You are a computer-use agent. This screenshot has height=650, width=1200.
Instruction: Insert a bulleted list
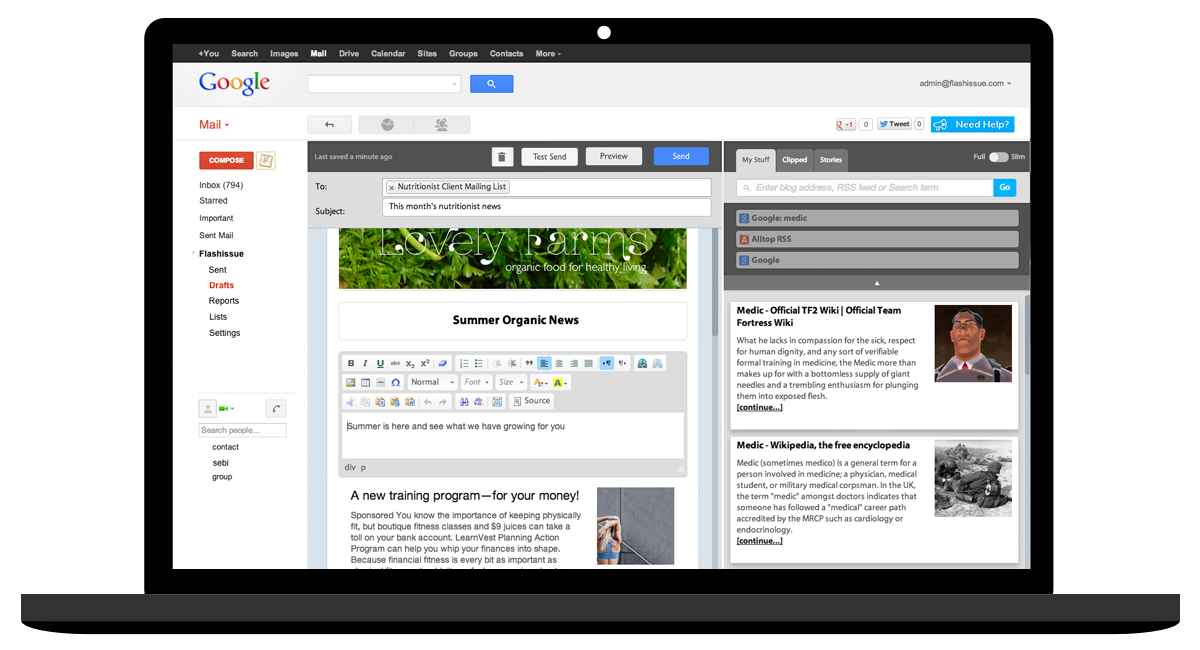coord(479,363)
